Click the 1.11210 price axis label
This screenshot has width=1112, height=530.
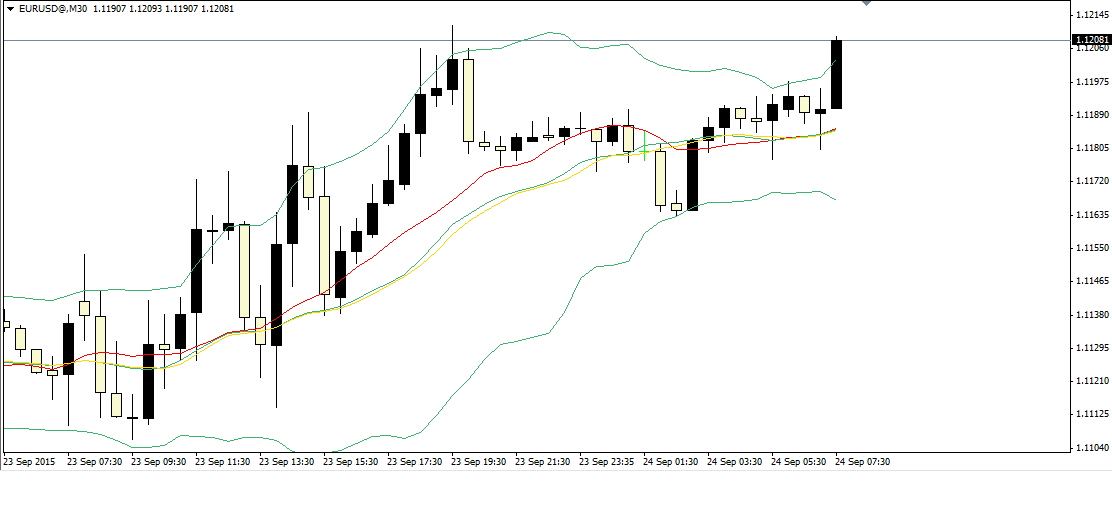1090,381
